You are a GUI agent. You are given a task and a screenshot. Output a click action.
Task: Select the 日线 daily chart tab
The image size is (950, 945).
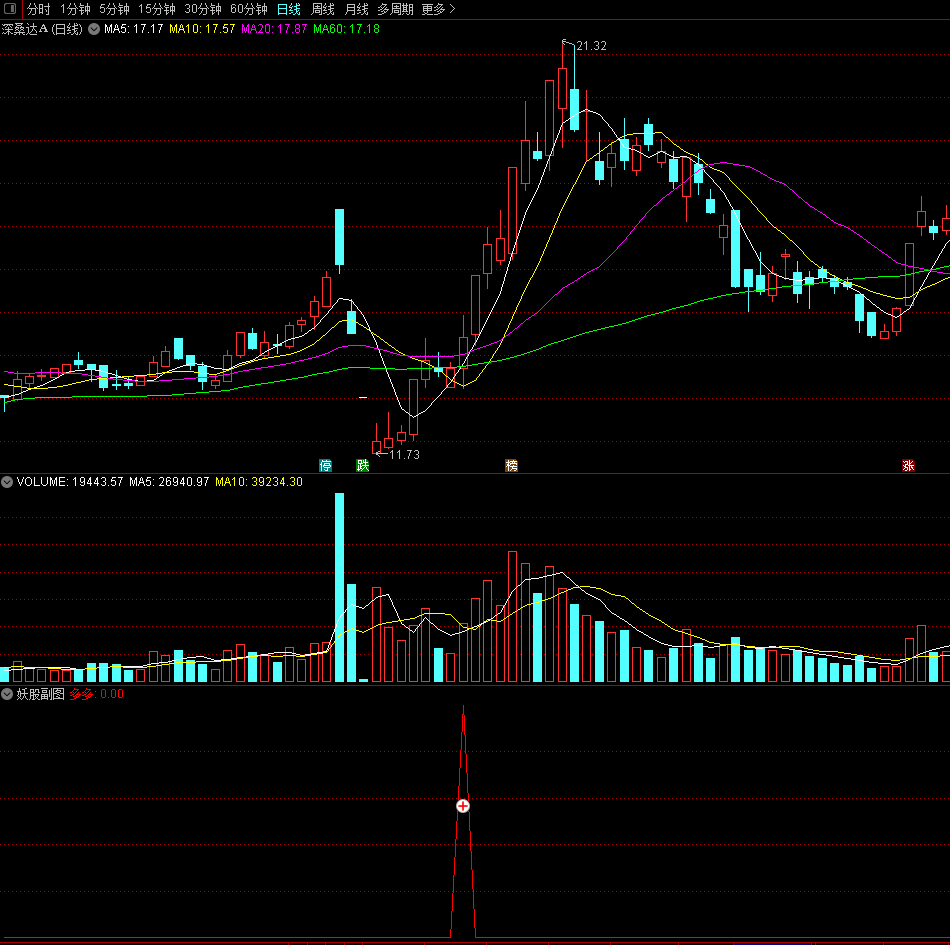(289, 9)
